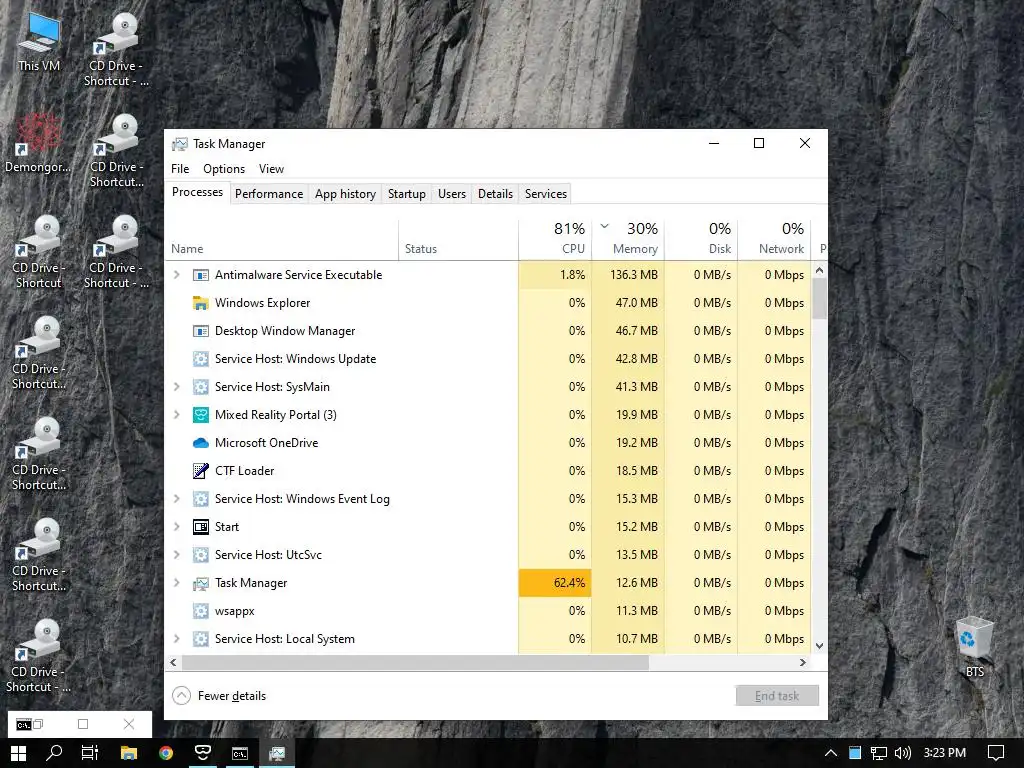Click the Start process icon in list
Viewport: 1024px width, 768px height.
[x=200, y=527]
